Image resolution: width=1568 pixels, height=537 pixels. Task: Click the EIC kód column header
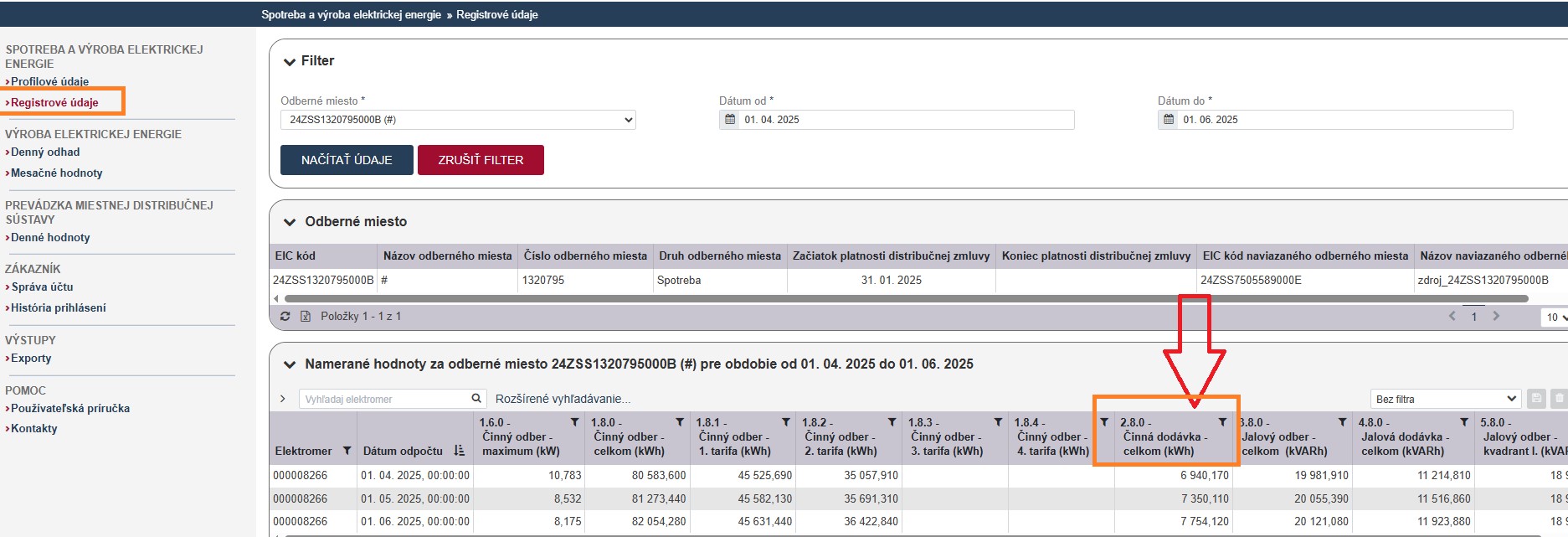(323, 256)
